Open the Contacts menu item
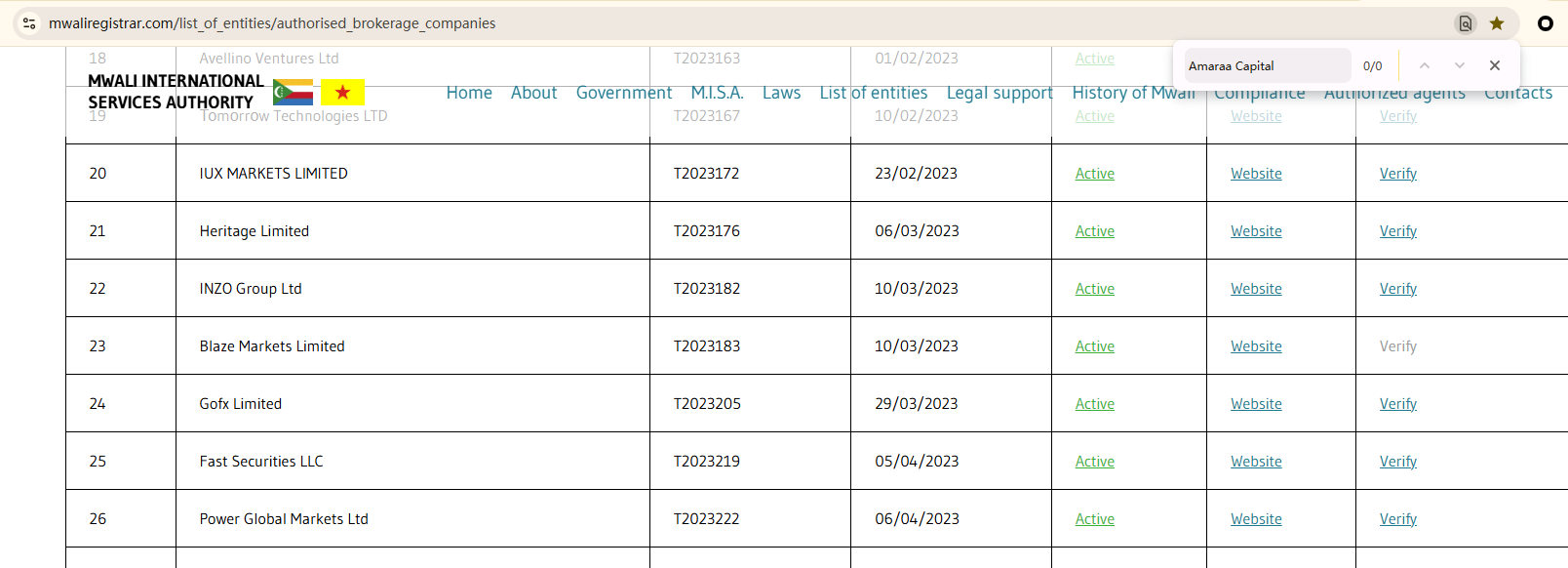The height and width of the screenshot is (568, 1568). point(1518,94)
